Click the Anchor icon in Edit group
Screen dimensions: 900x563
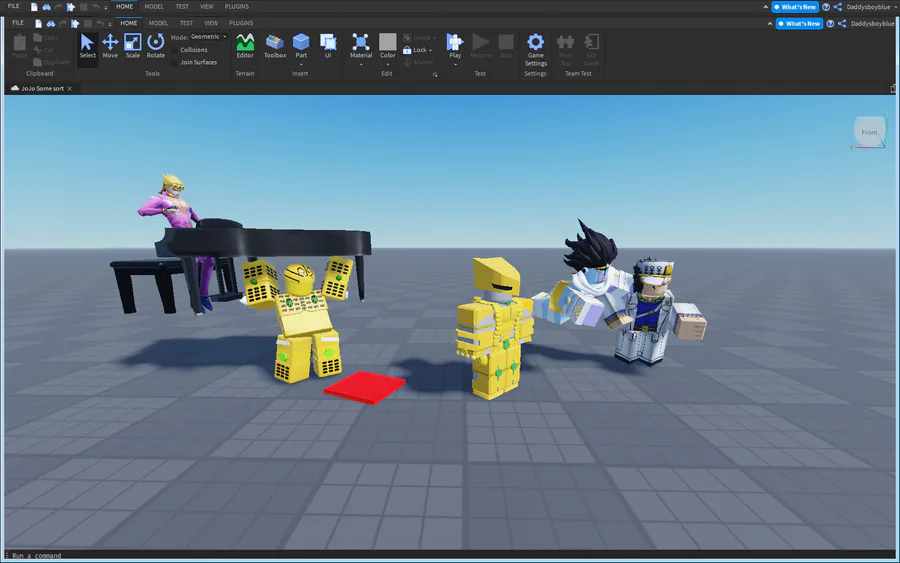(x=408, y=63)
